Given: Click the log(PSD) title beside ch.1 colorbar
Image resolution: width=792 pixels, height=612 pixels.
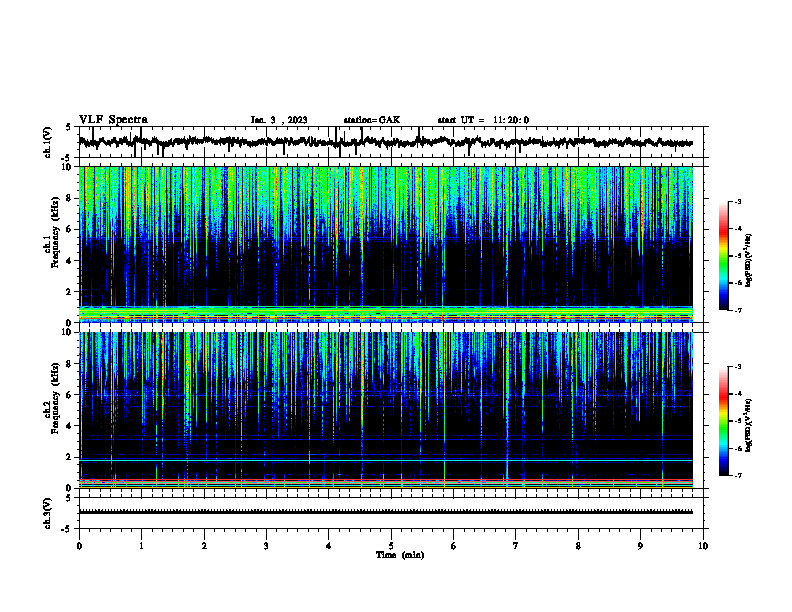Looking at the screenshot, I should coord(749,260).
